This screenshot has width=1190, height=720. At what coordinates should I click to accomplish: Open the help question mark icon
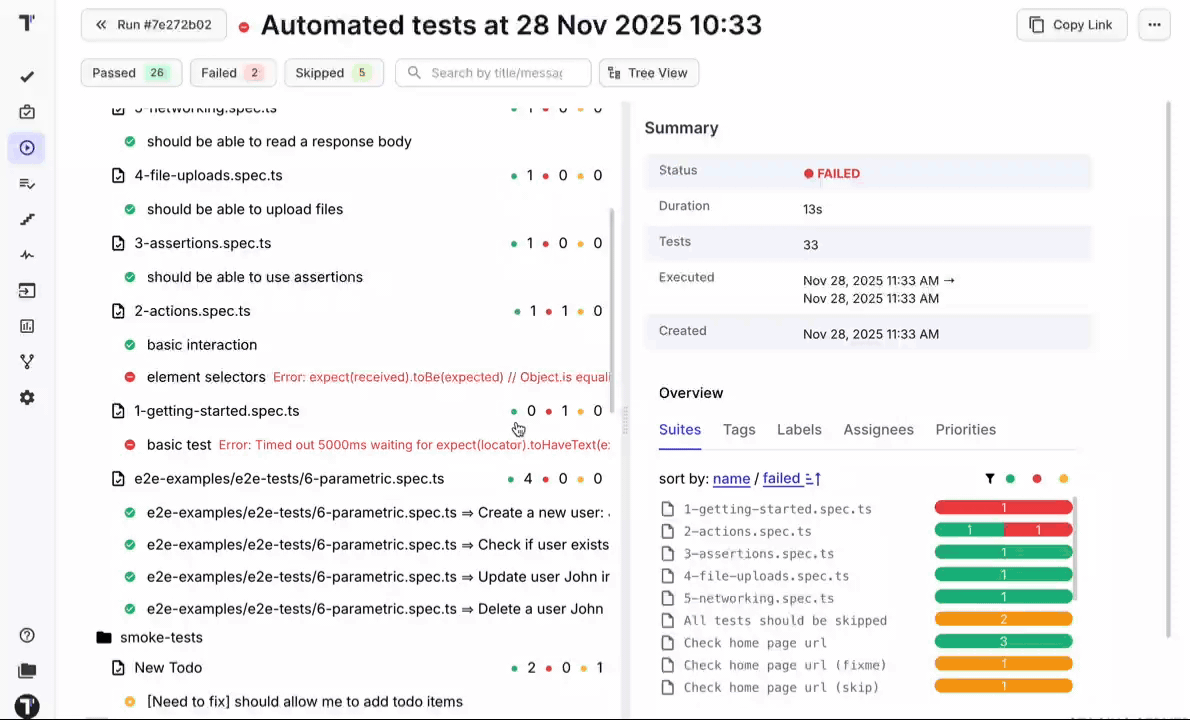point(27,636)
